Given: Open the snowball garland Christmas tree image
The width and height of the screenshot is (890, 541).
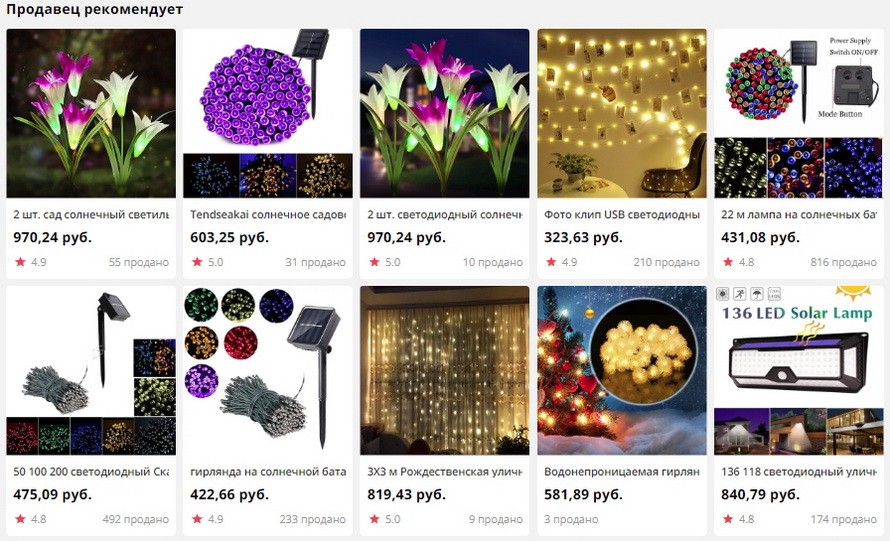Looking at the screenshot, I should click(622, 370).
